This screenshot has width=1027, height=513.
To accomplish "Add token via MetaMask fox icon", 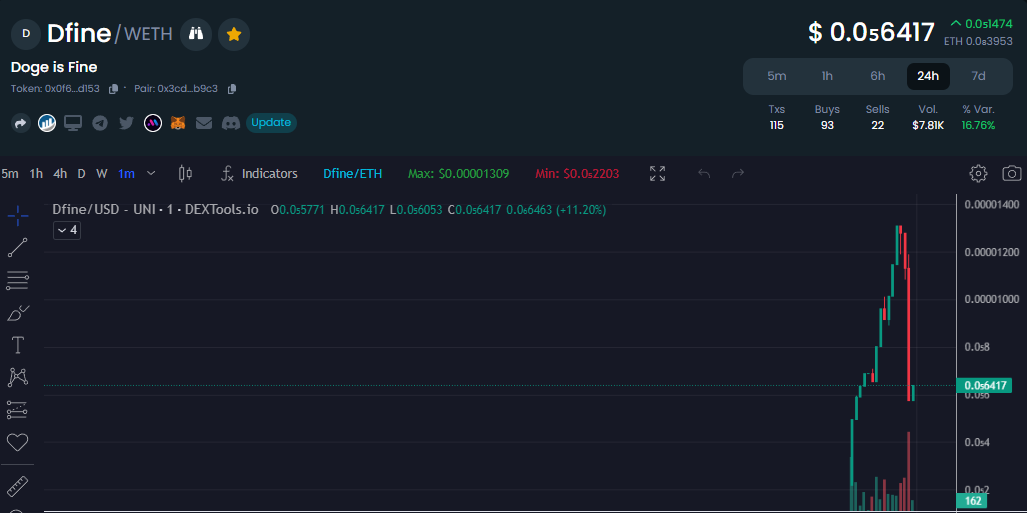I will 178,123.
